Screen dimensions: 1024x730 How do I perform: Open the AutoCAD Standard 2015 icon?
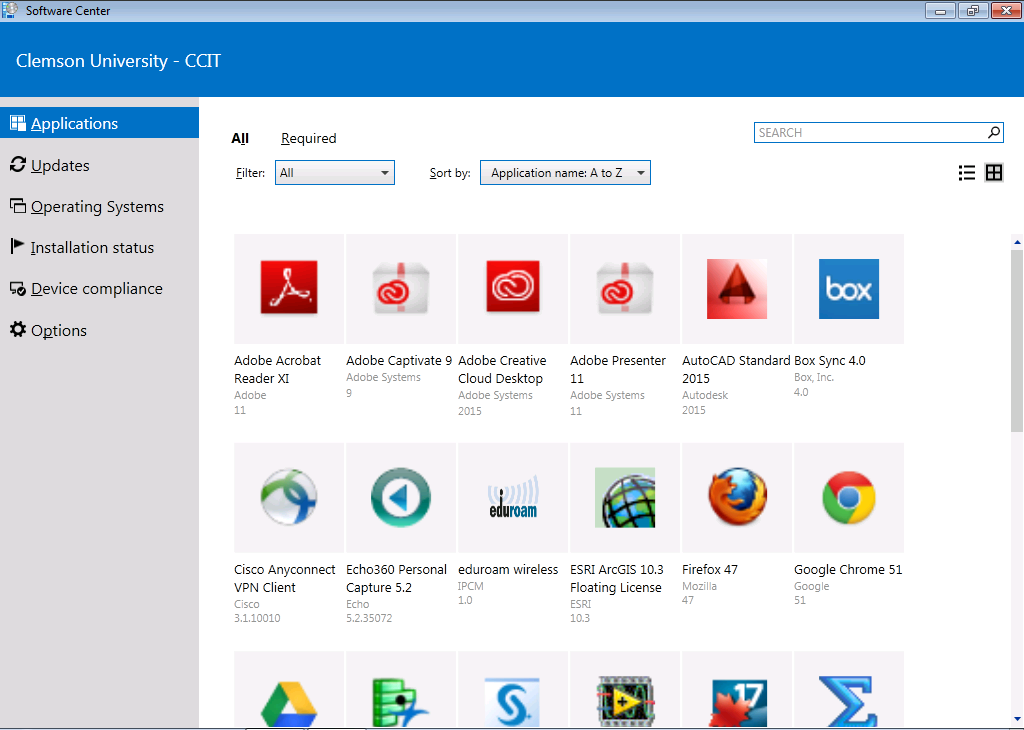(737, 289)
